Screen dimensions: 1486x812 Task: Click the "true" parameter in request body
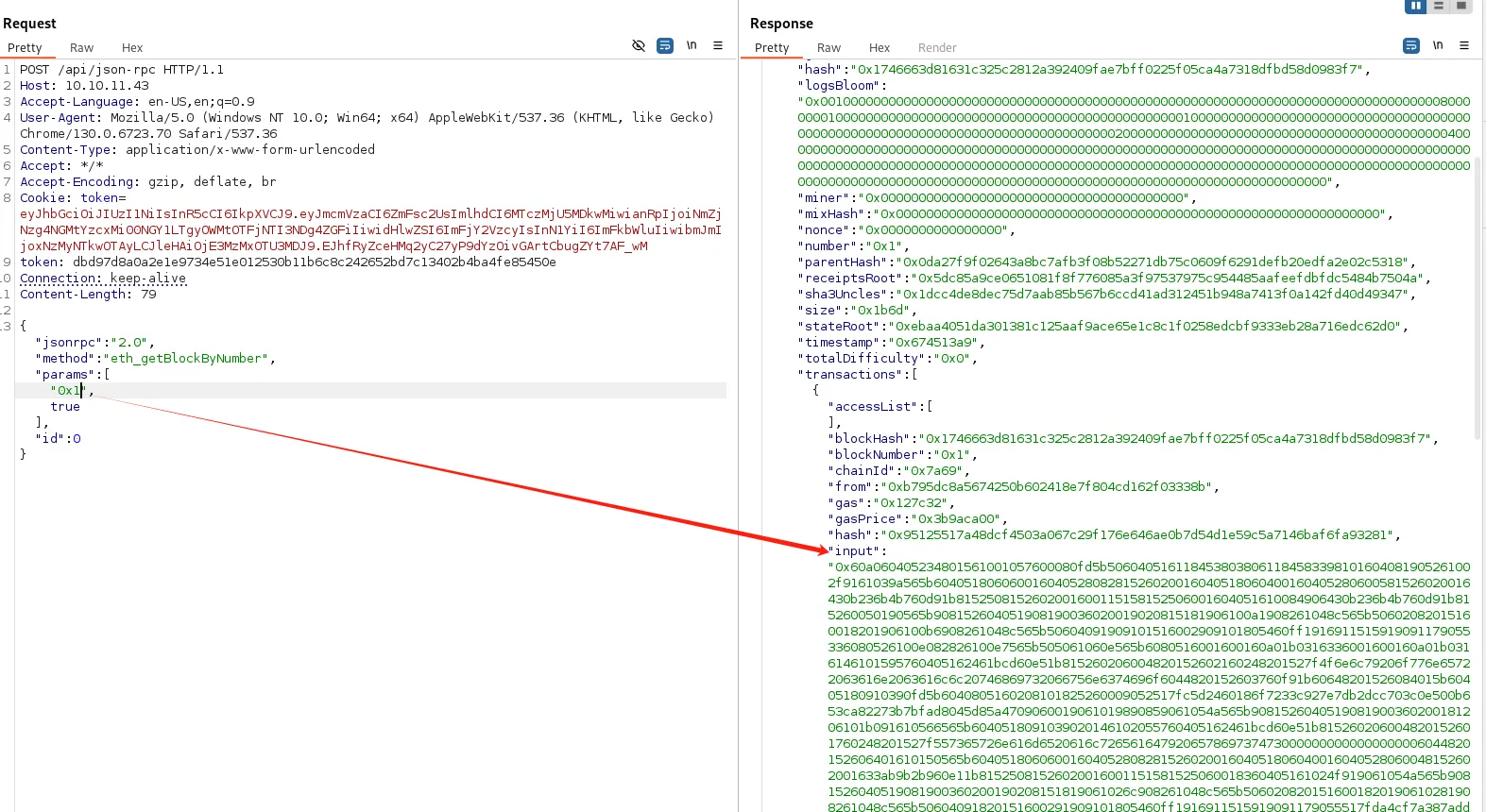pyautogui.click(x=65, y=406)
